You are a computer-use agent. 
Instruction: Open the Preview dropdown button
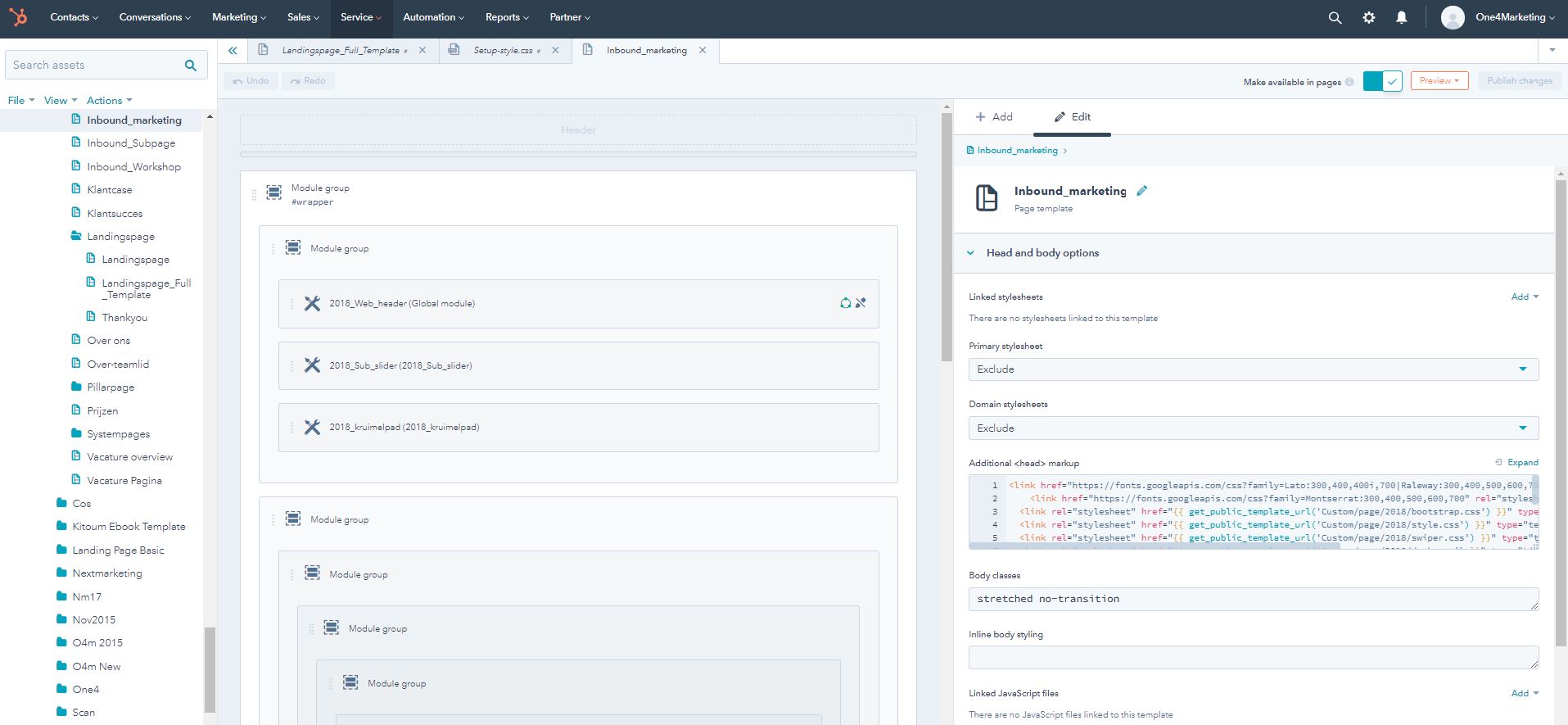[x=1439, y=81]
